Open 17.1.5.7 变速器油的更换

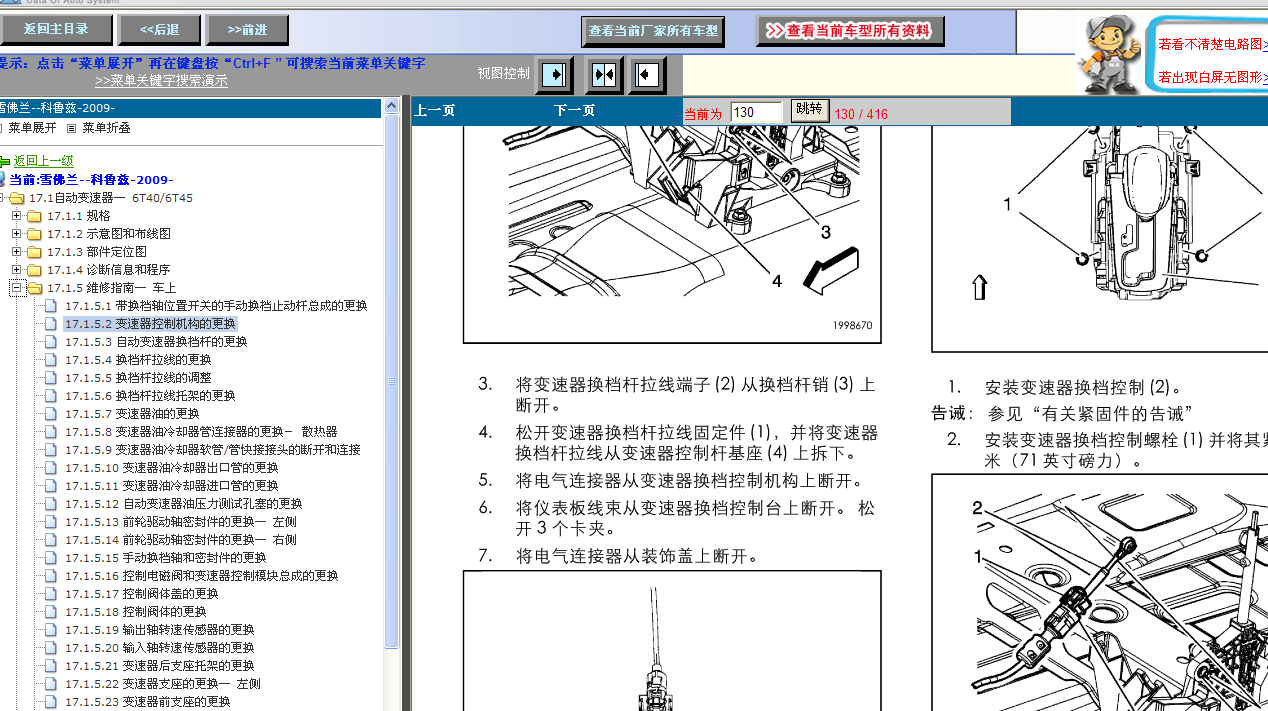pos(132,414)
